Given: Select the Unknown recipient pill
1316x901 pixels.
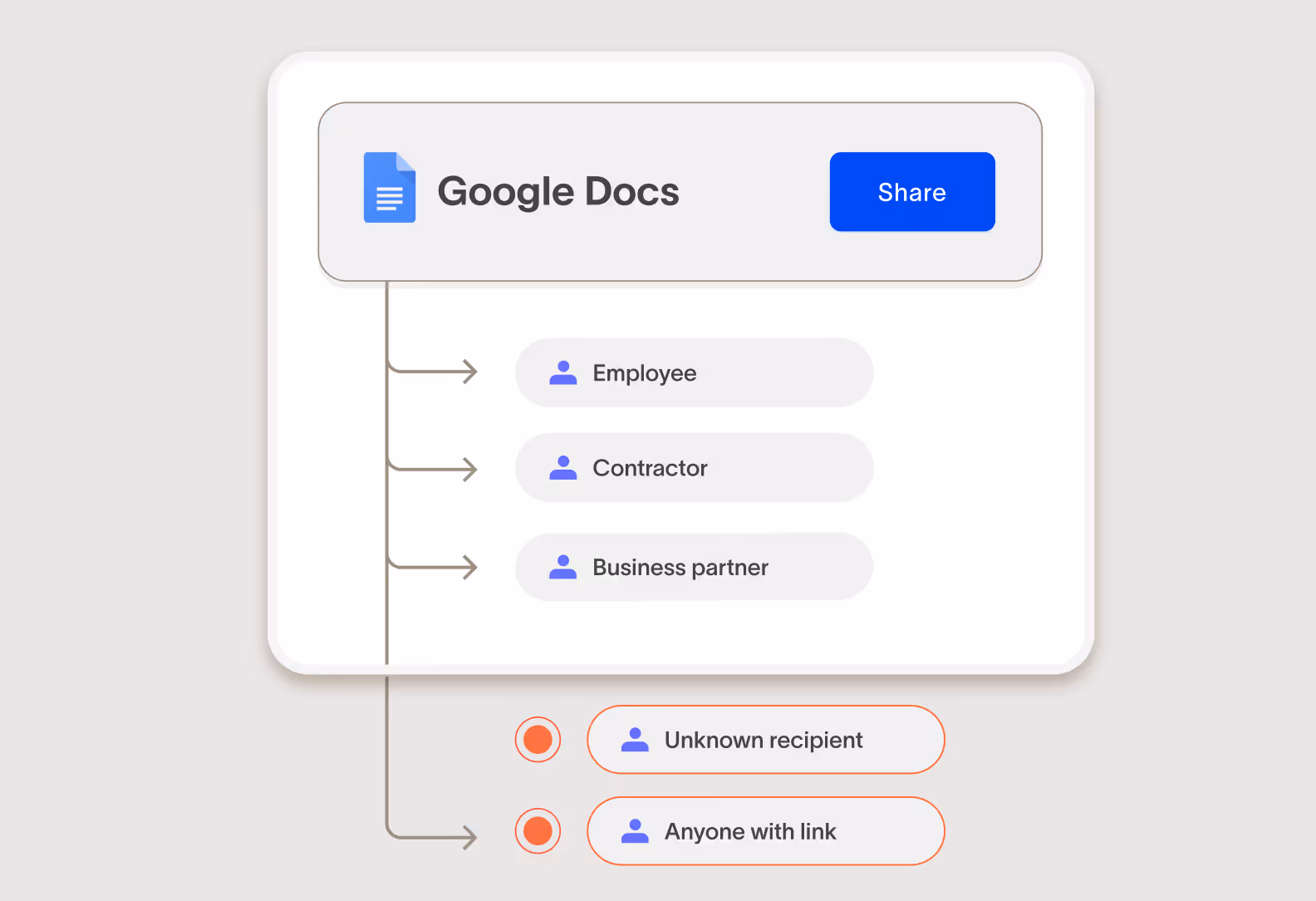Looking at the screenshot, I should (766, 740).
